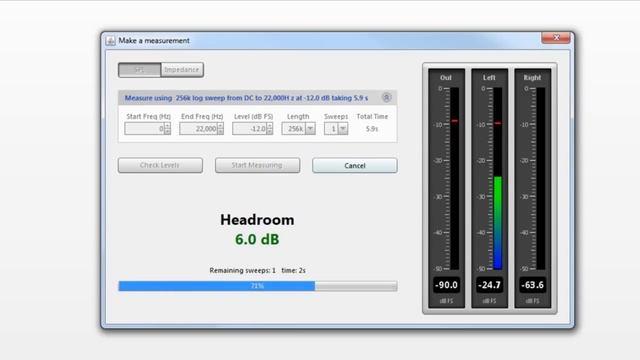640x360 pixels.
Task: Click the Check Levels button
Action: [160, 165]
